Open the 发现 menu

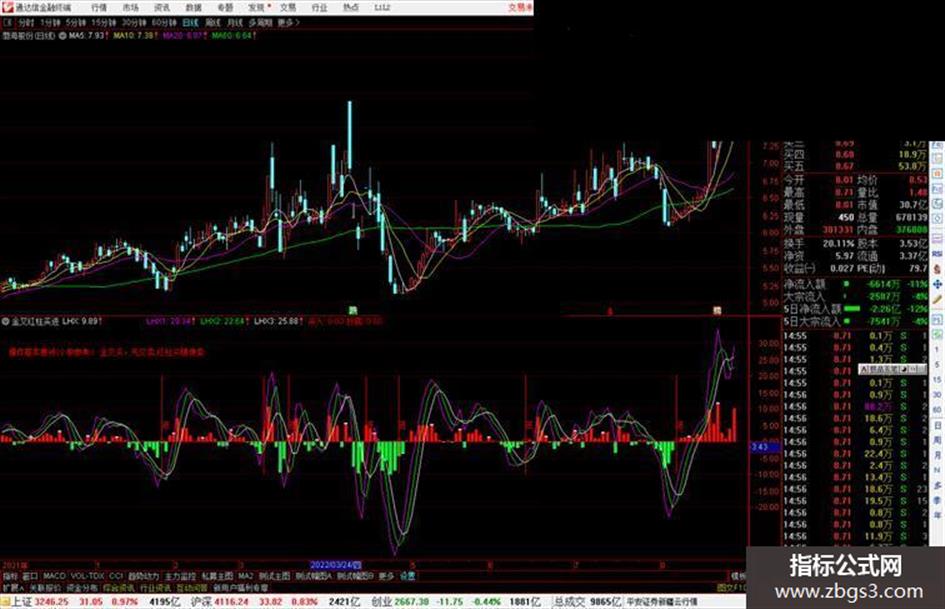click(257, 8)
